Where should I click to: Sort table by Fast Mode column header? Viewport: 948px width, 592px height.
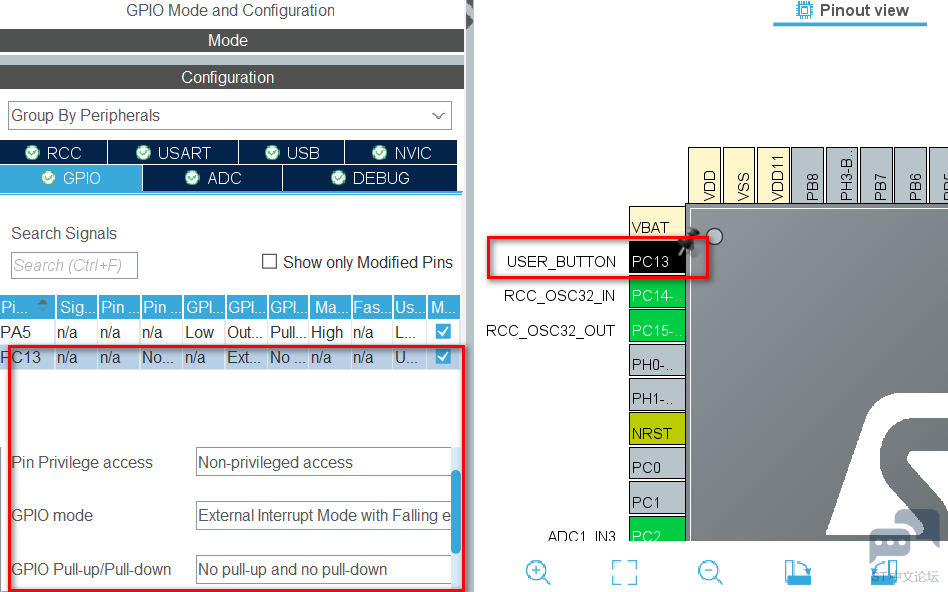pyautogui.click(x=372, y=307)
